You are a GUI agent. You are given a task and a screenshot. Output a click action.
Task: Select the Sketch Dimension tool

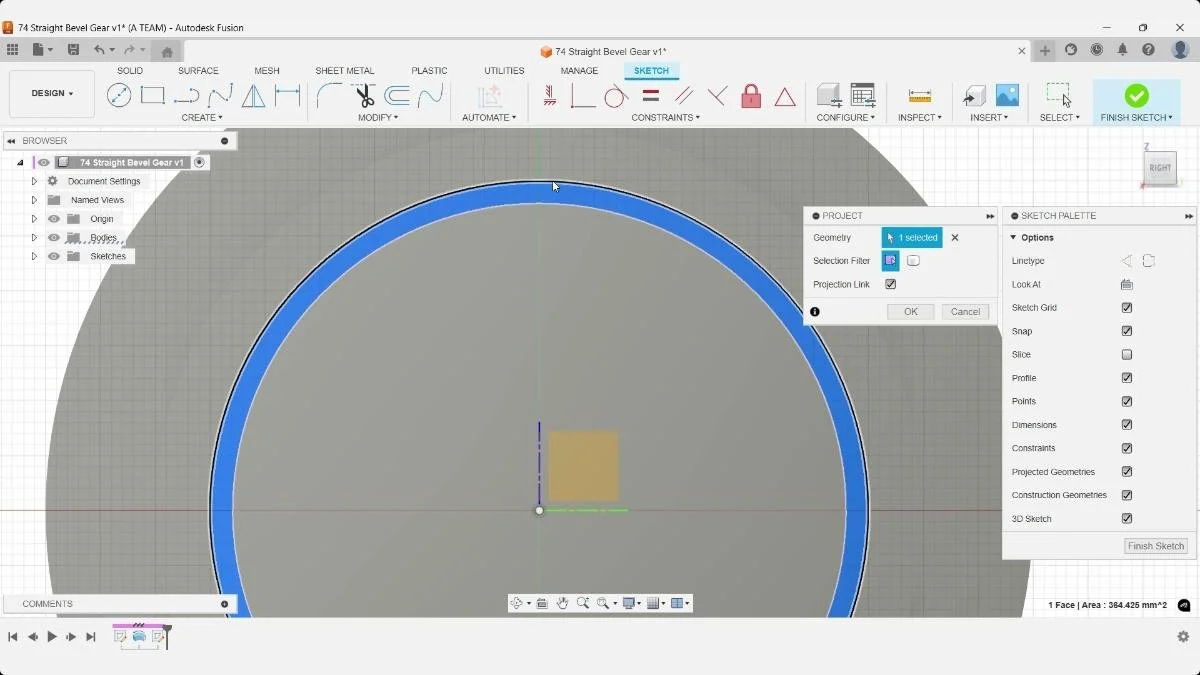coord(288,95)
